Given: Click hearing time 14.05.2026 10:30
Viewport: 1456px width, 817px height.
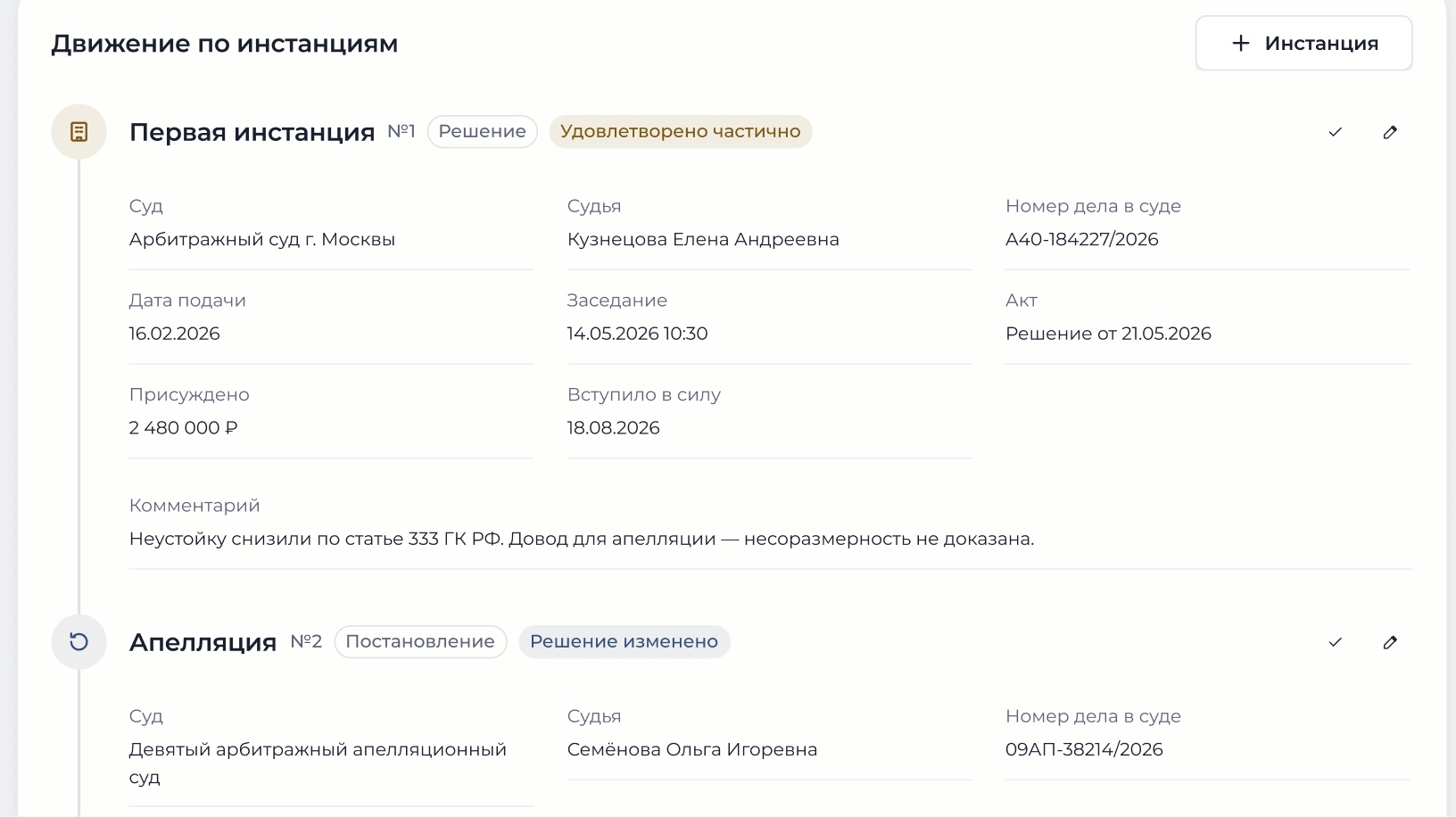Looking at the screenshot, I should [638, 334].
